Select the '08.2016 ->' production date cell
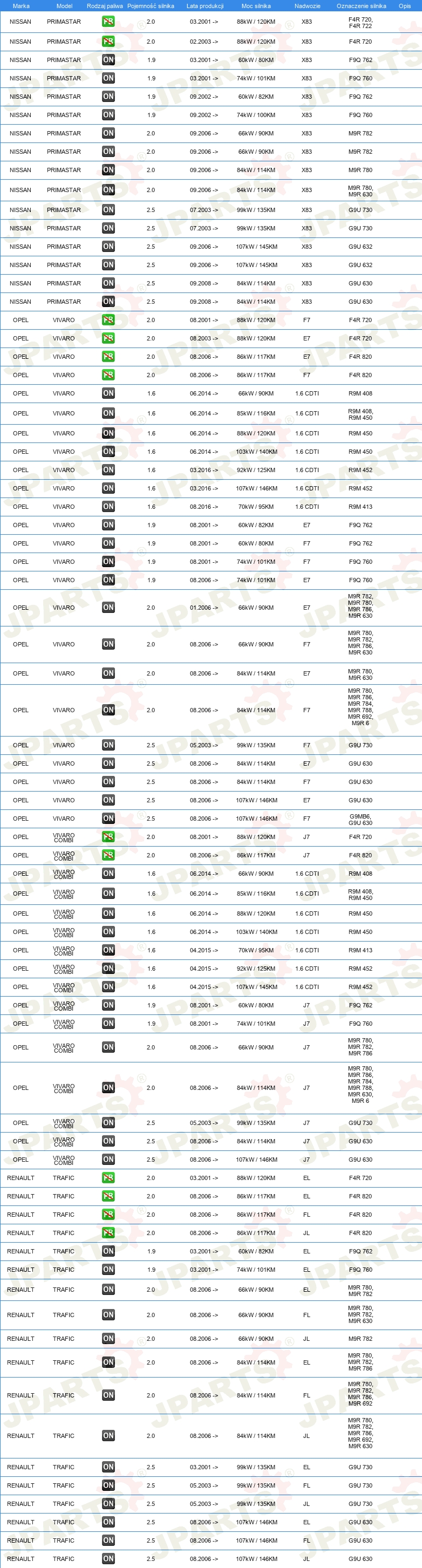The image size is (422, 1568). click(x=203, y=507)
